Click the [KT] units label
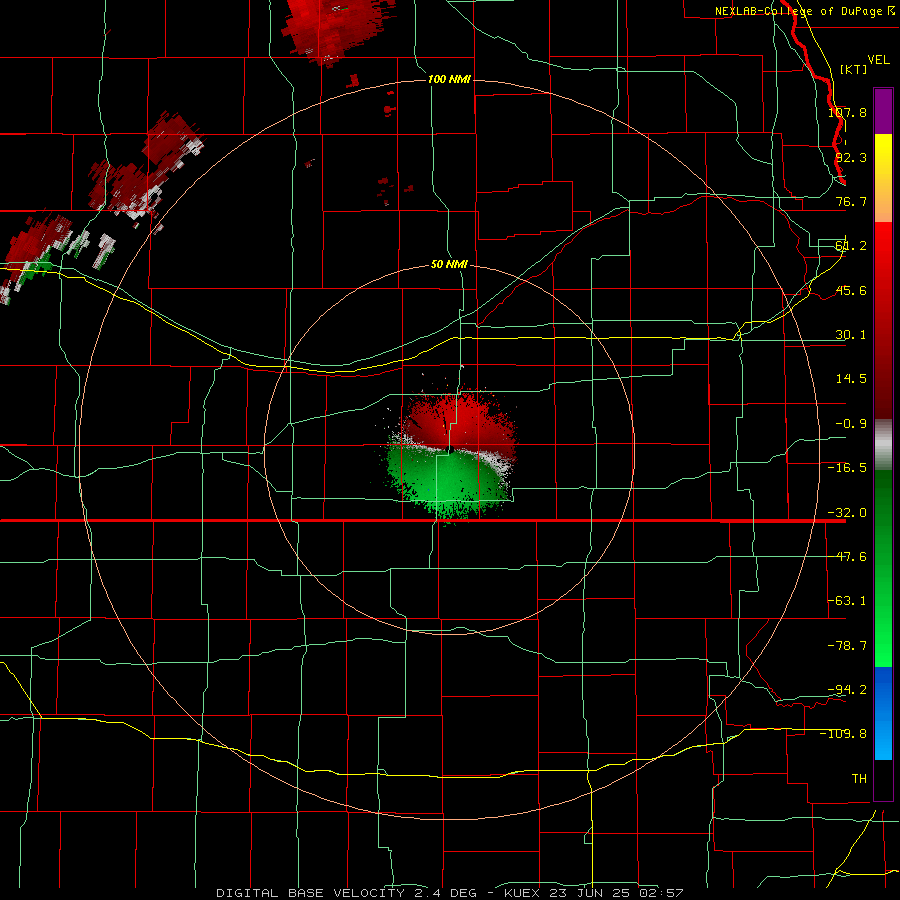Screen dimensions: 900x900 pyautogui.click(x=854, y=69)
